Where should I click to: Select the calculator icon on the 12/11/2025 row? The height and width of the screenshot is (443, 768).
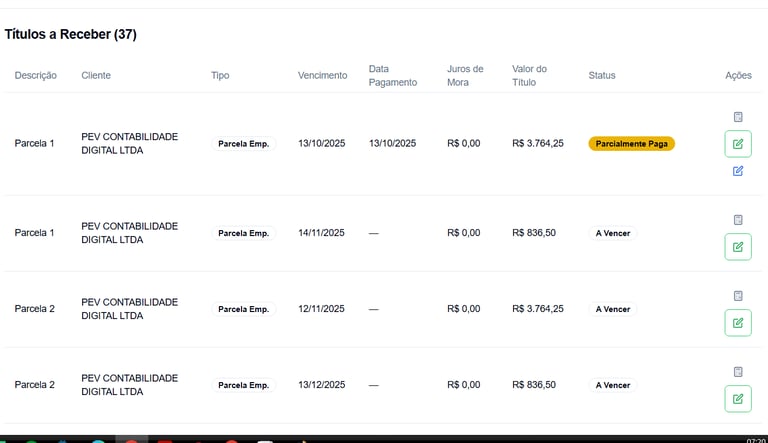(738, 296)
